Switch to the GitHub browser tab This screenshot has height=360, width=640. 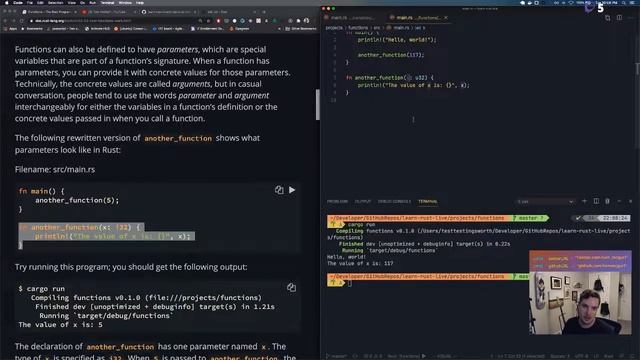coord(168,12)
